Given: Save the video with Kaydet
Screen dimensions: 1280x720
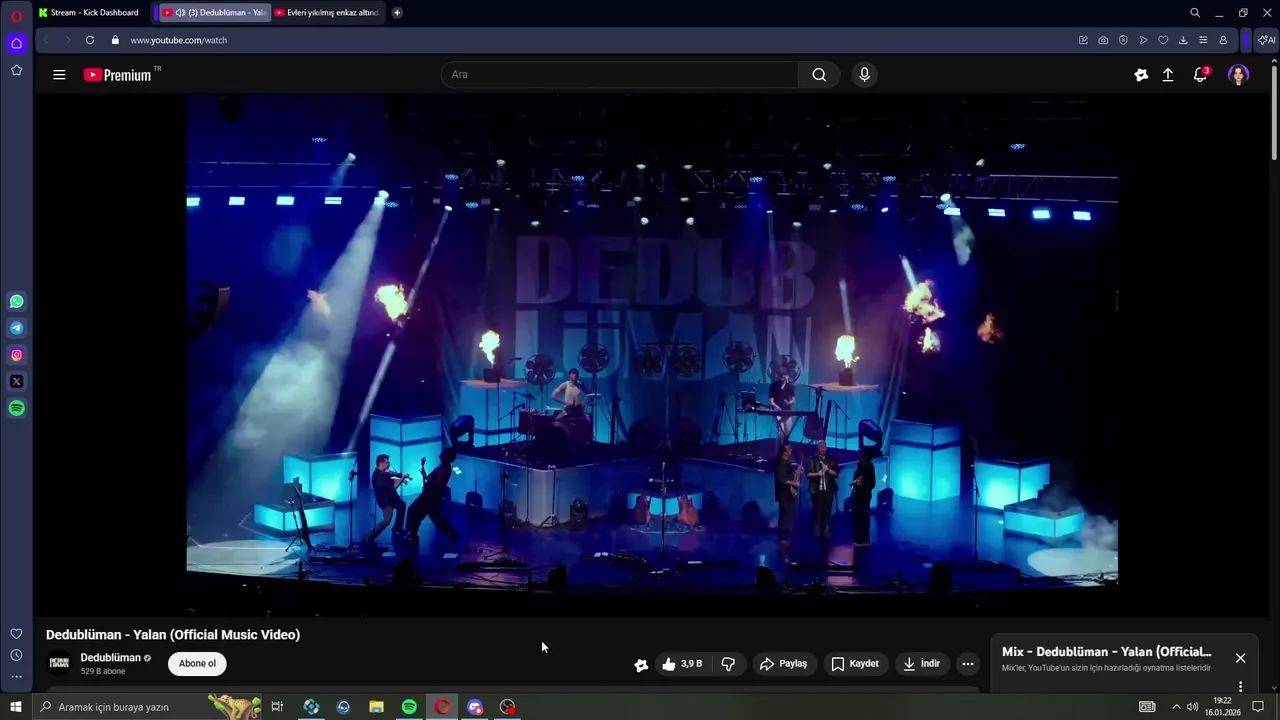Looking at the screenshot, I should pyautogui.click(x=855, y=664).
